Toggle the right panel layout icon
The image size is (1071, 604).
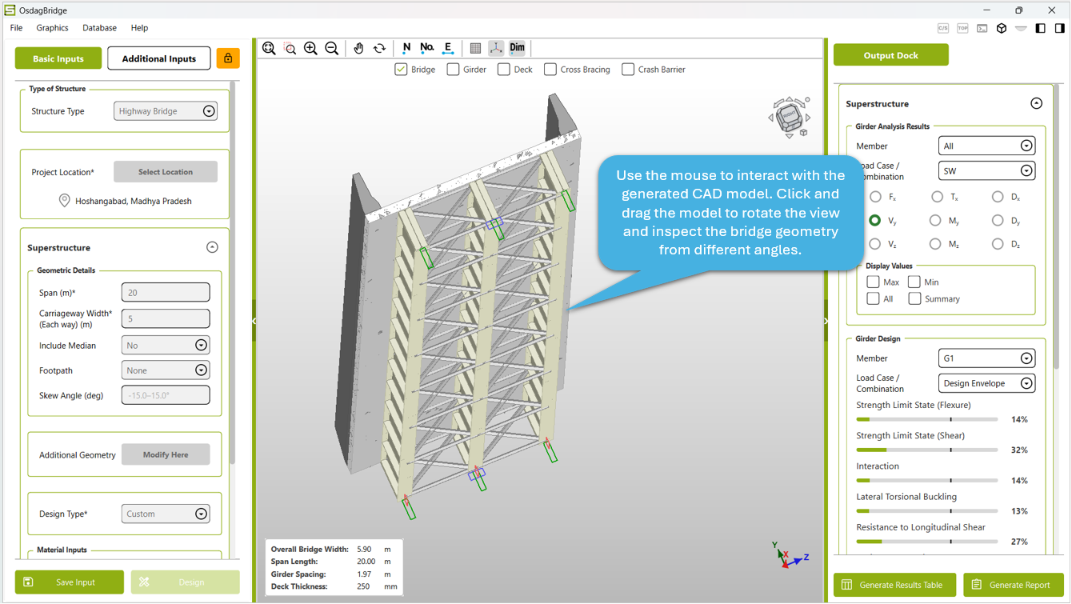pos(1059,28)
